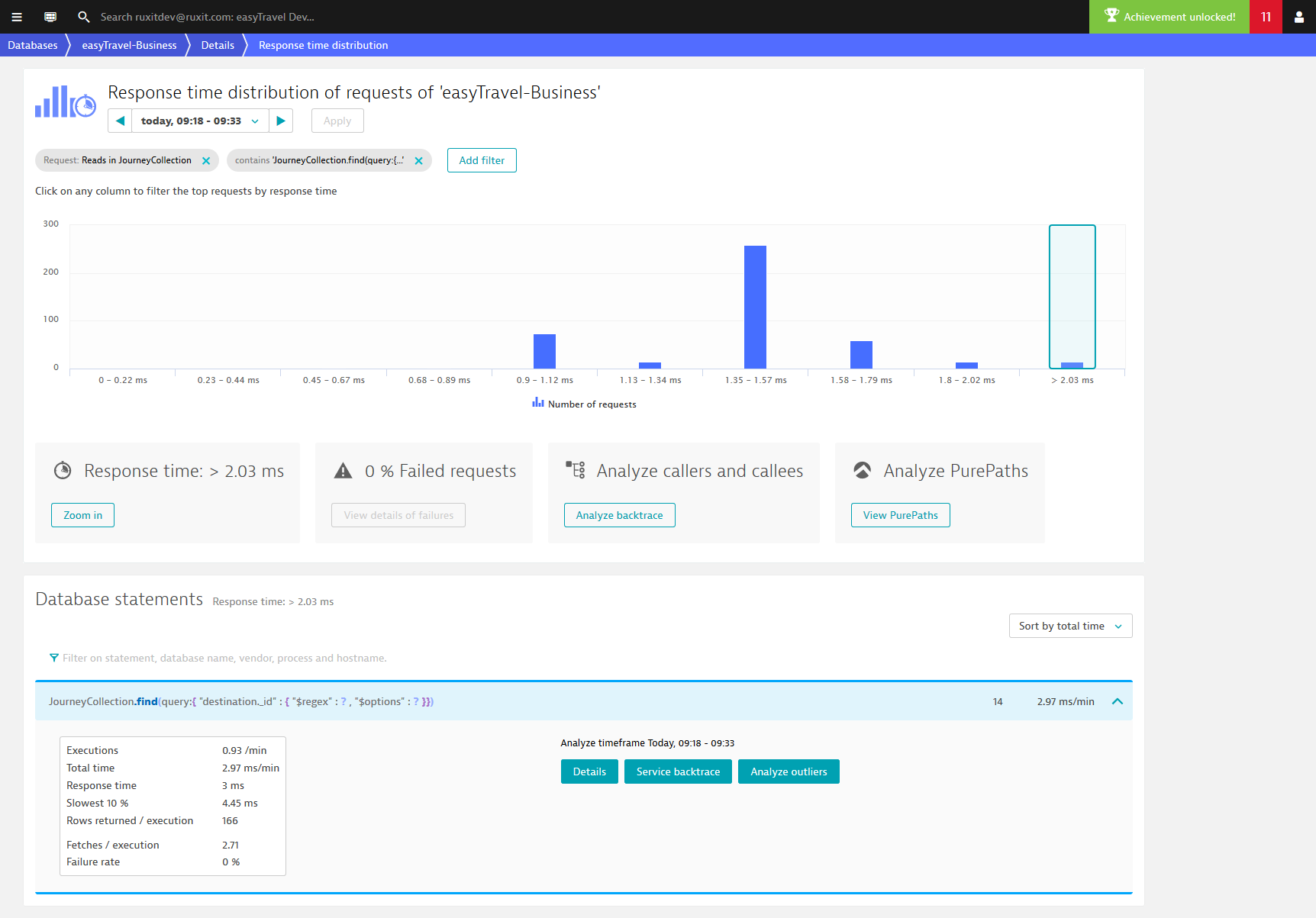The width and height of the screenshot is (1316, 918).
Task: Navigate to Databases breadcrumb
Action: [x=33, y=45]
